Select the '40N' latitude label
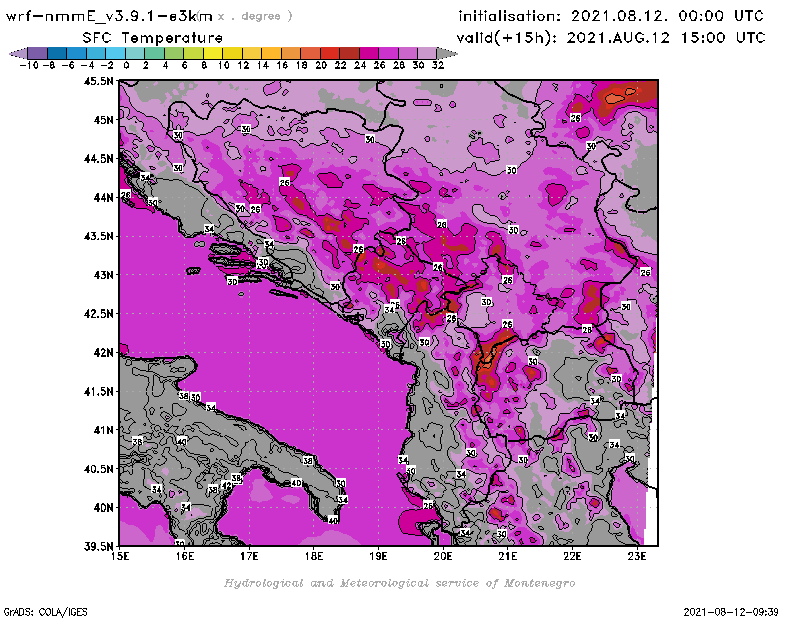This screenshot has width=800, height=618. click(103, 507)
